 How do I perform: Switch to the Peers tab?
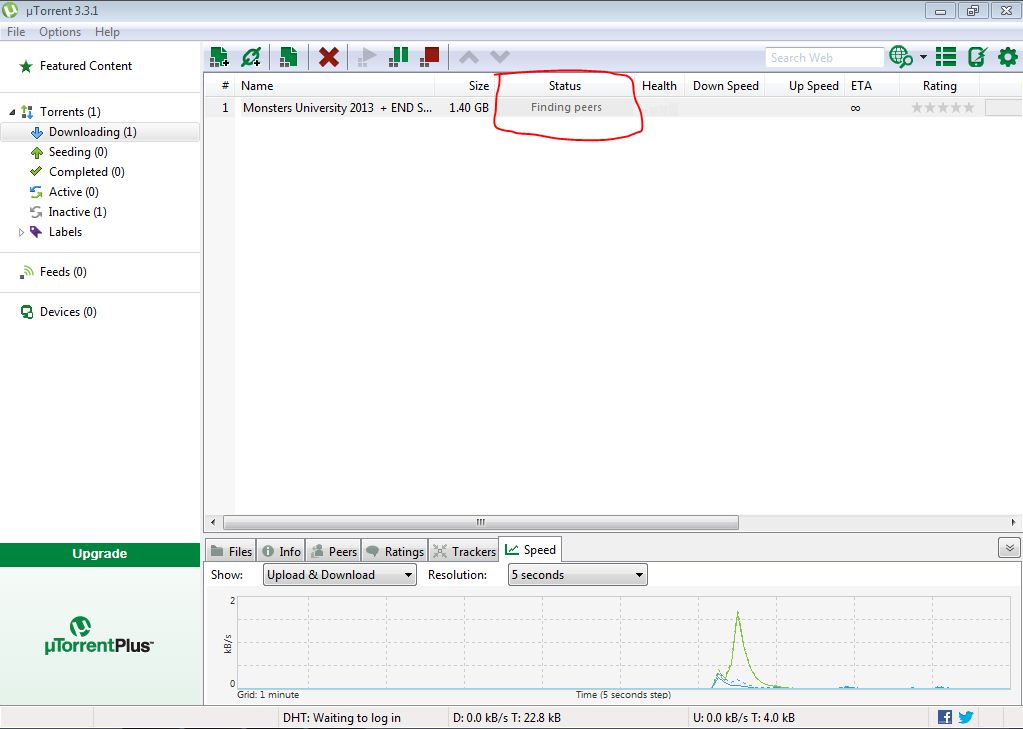pos(333,551)
